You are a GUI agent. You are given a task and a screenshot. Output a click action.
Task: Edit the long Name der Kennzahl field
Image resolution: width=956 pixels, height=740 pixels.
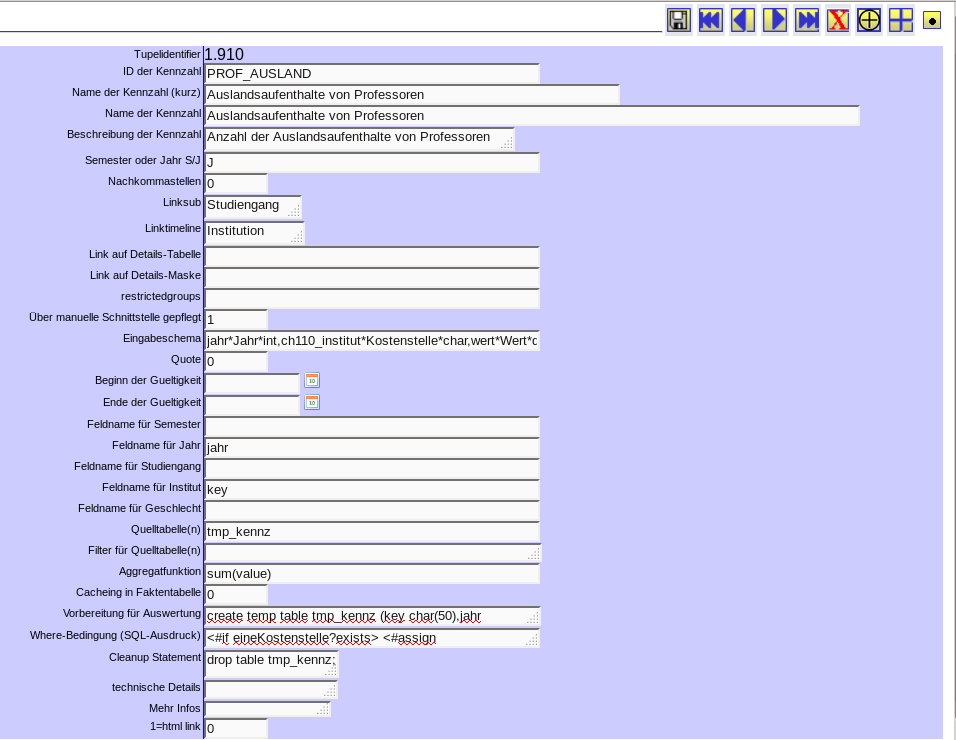(532, 116)
